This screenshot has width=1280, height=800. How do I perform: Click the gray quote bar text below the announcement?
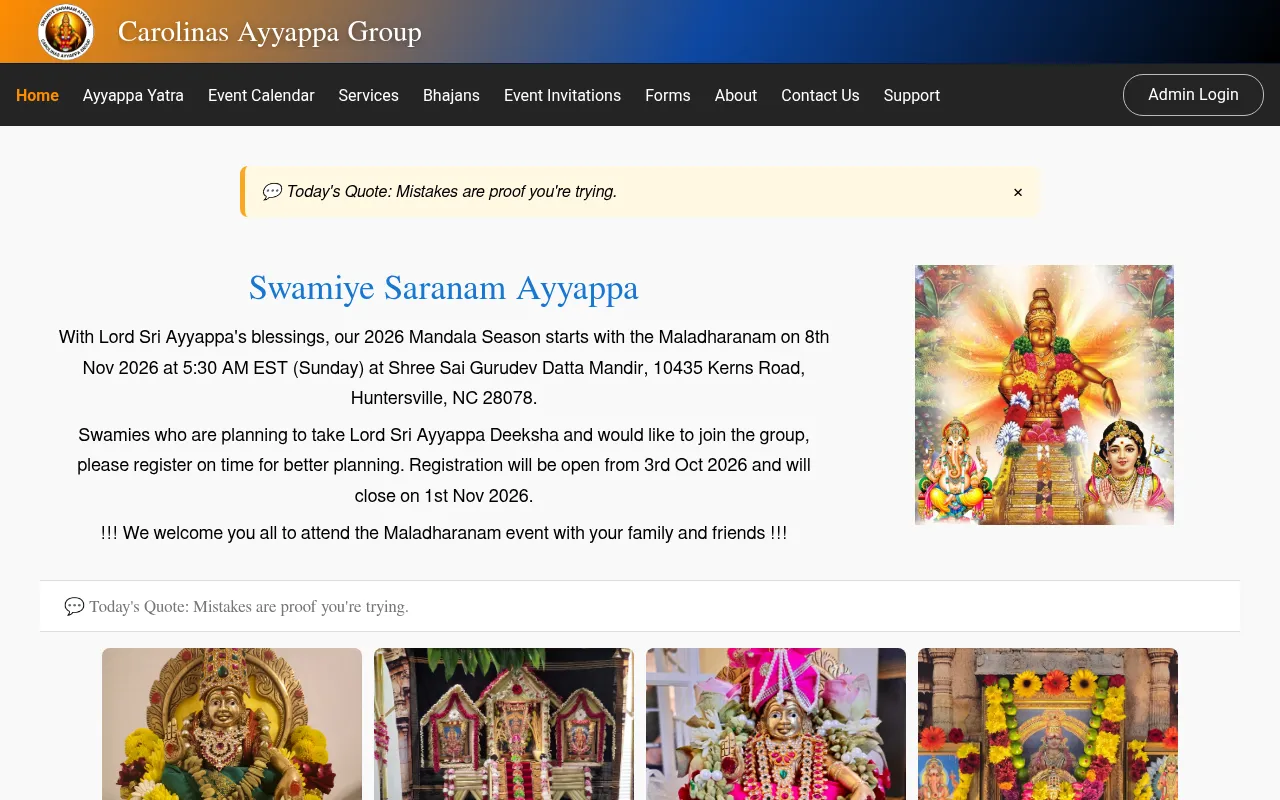click(248, 606)
